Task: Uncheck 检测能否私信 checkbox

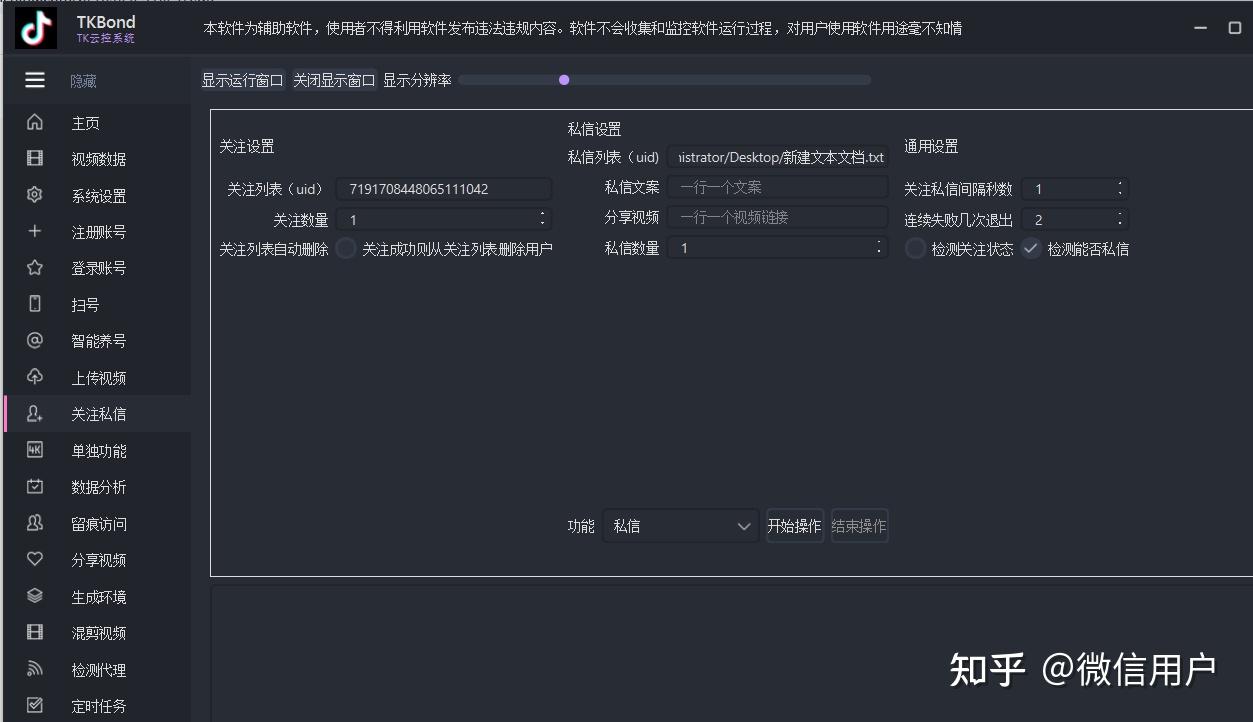Action: pyautogui.click(x=1031, y=249)
